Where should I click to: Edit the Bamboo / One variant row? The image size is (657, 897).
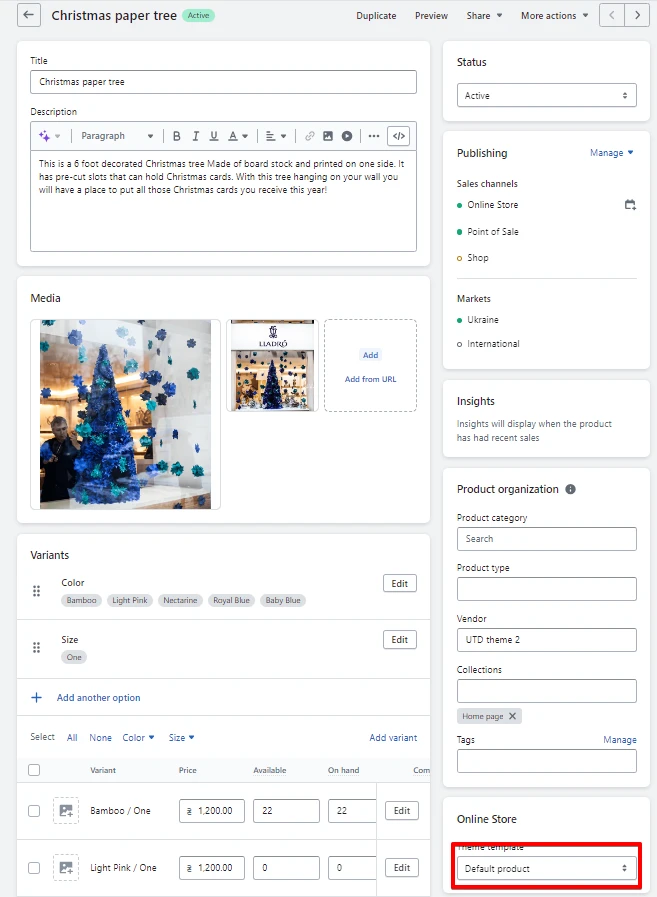pyautogui.click(x=402, y=811)
